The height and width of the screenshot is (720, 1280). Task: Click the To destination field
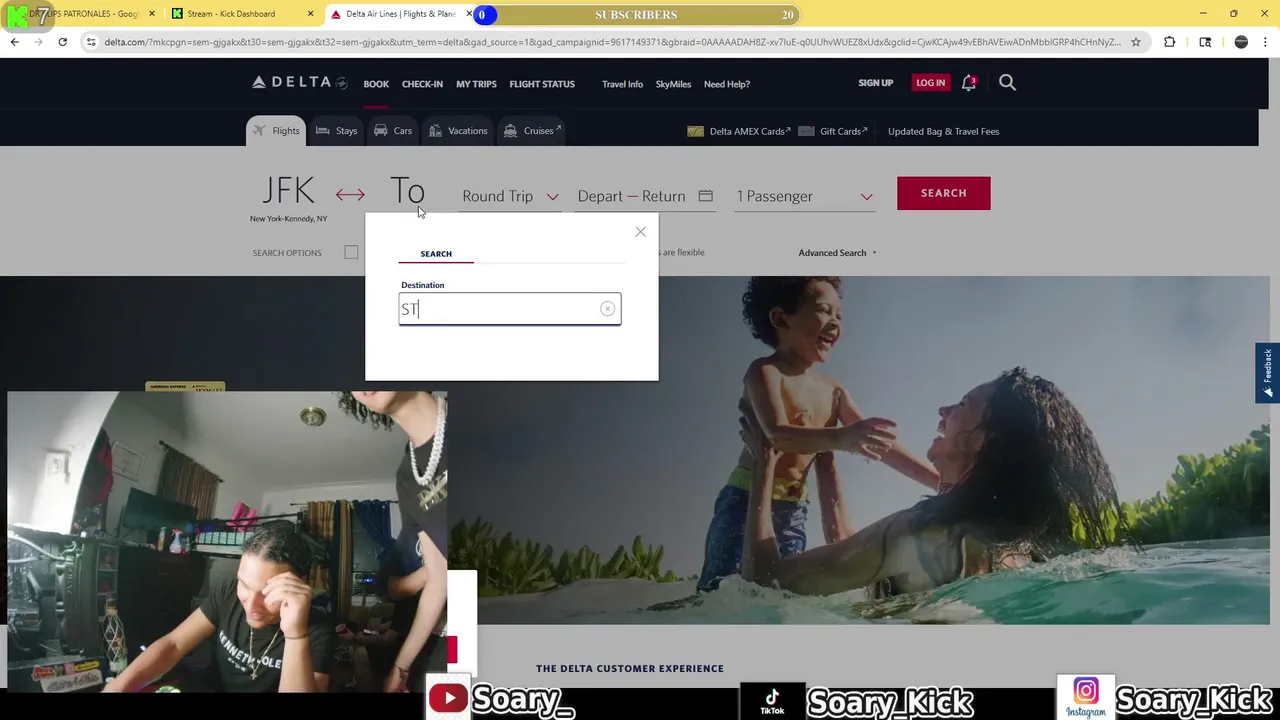407,193
